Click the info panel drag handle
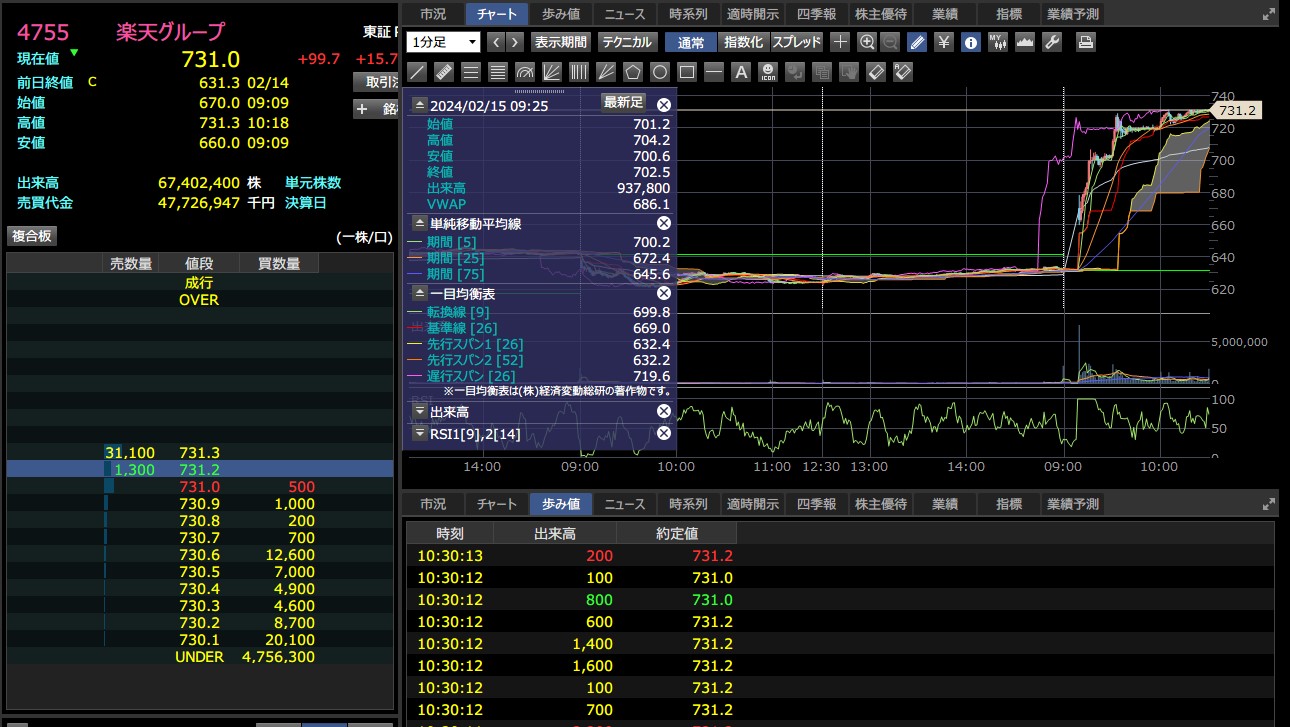This screenshot has height=727, width=1290. click(540, 91)
